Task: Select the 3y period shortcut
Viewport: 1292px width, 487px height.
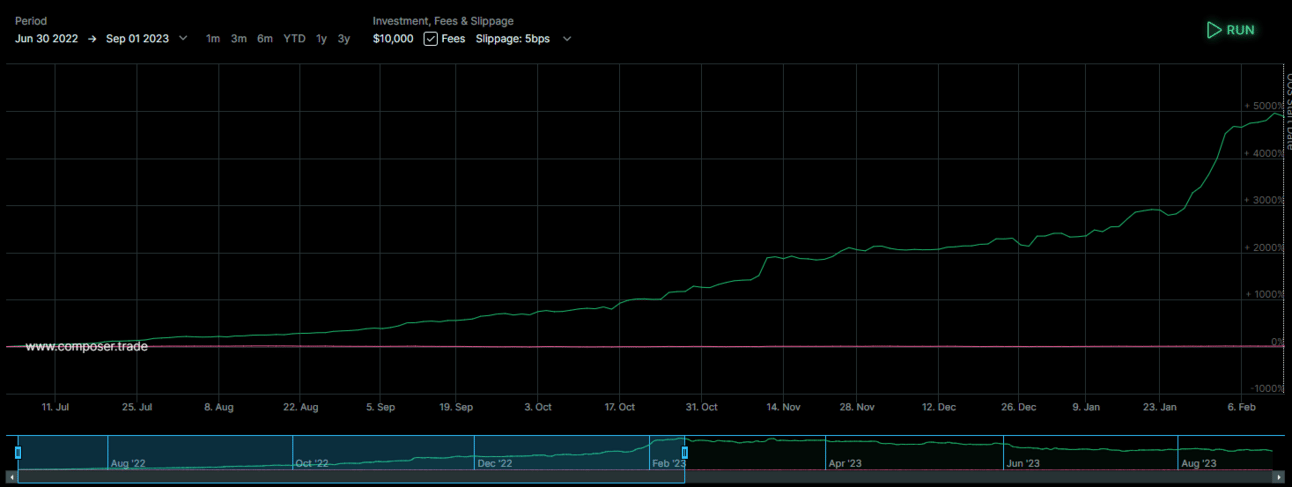Action: point(344,39)
